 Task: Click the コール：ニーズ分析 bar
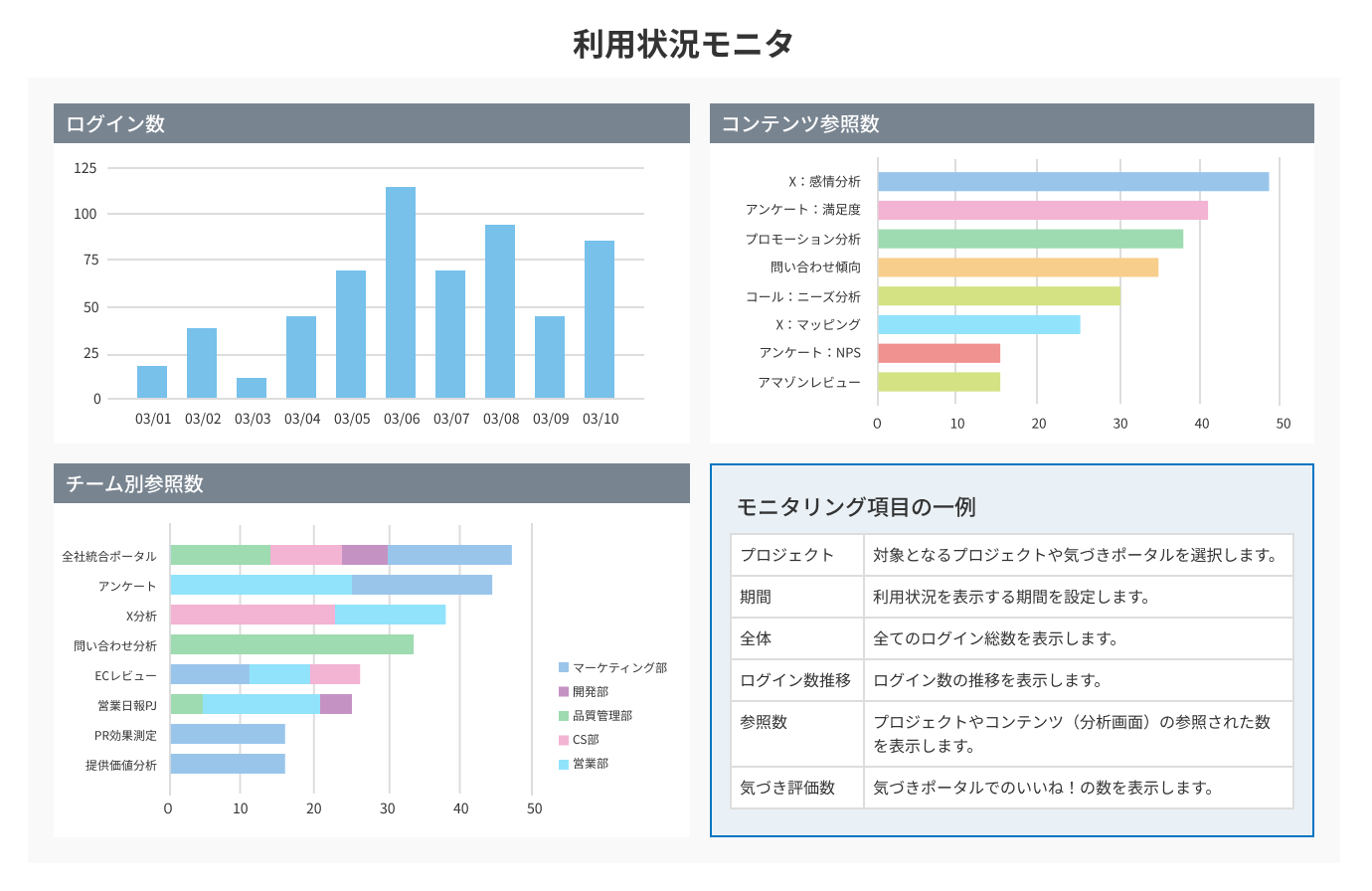point(999,296)
